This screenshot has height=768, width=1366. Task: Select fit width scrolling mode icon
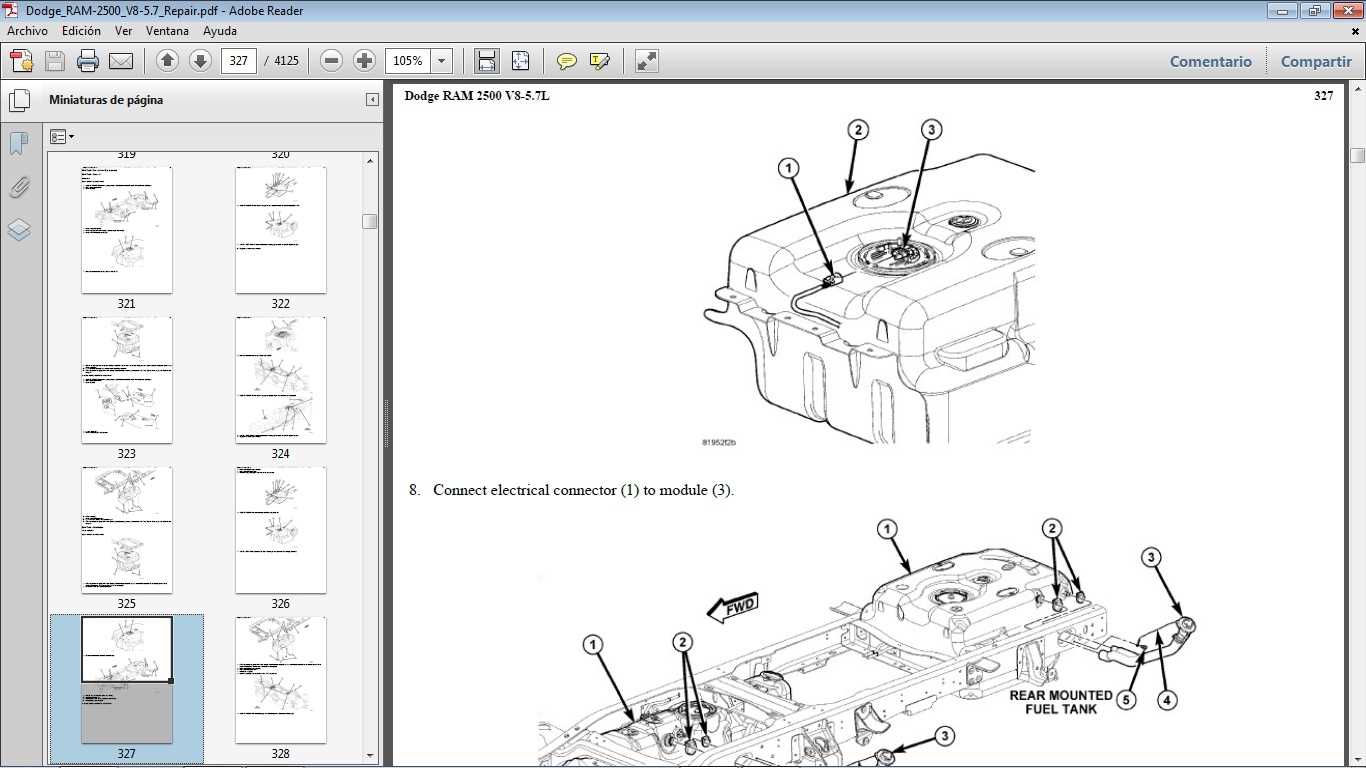487,61
